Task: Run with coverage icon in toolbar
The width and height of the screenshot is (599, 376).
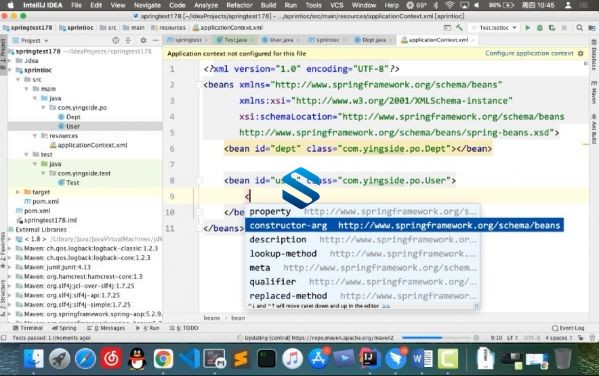Action: tap(552, 28)
